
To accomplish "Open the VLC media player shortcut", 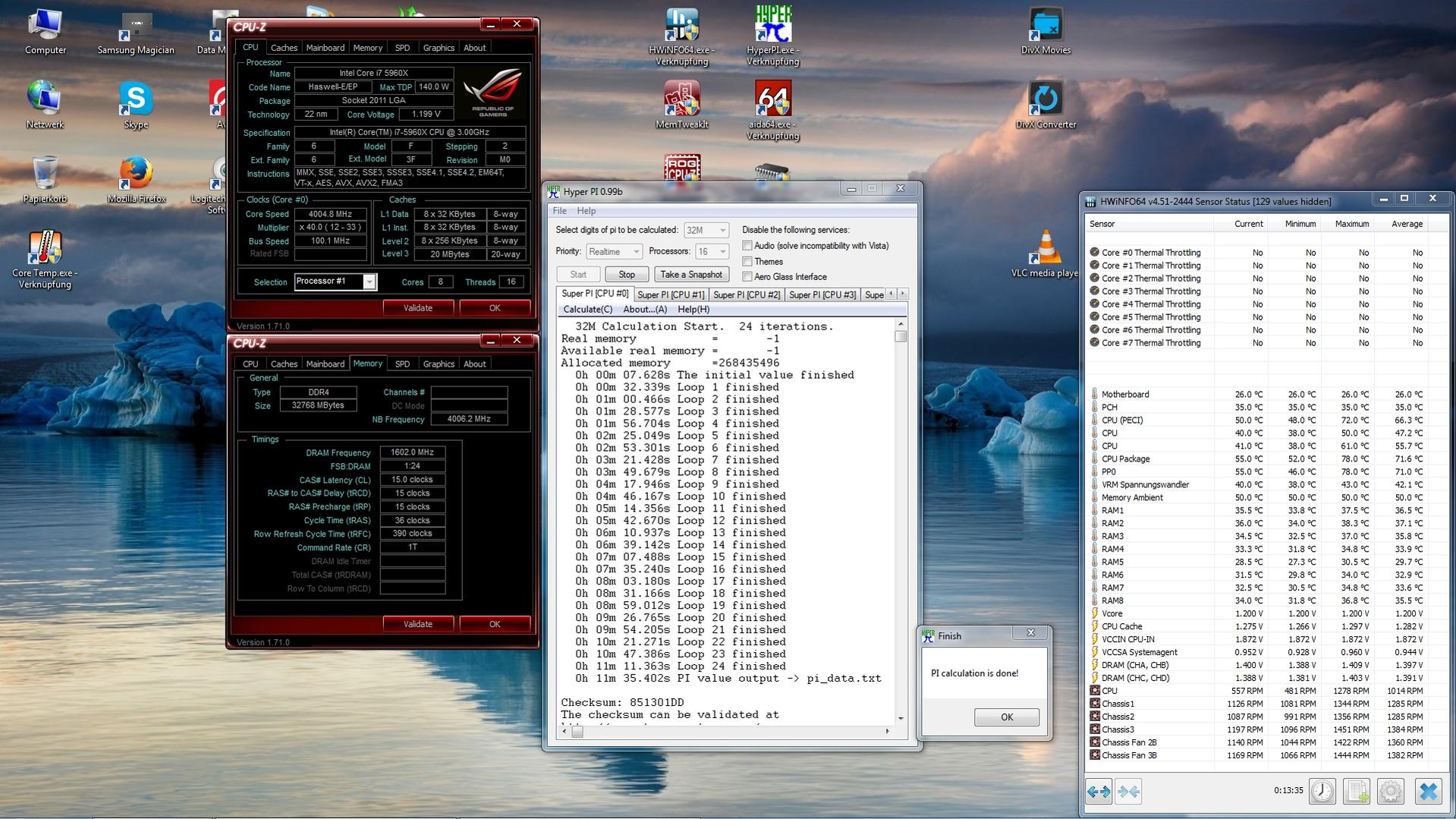I will pyautogui.click(x=1046, y=254).
